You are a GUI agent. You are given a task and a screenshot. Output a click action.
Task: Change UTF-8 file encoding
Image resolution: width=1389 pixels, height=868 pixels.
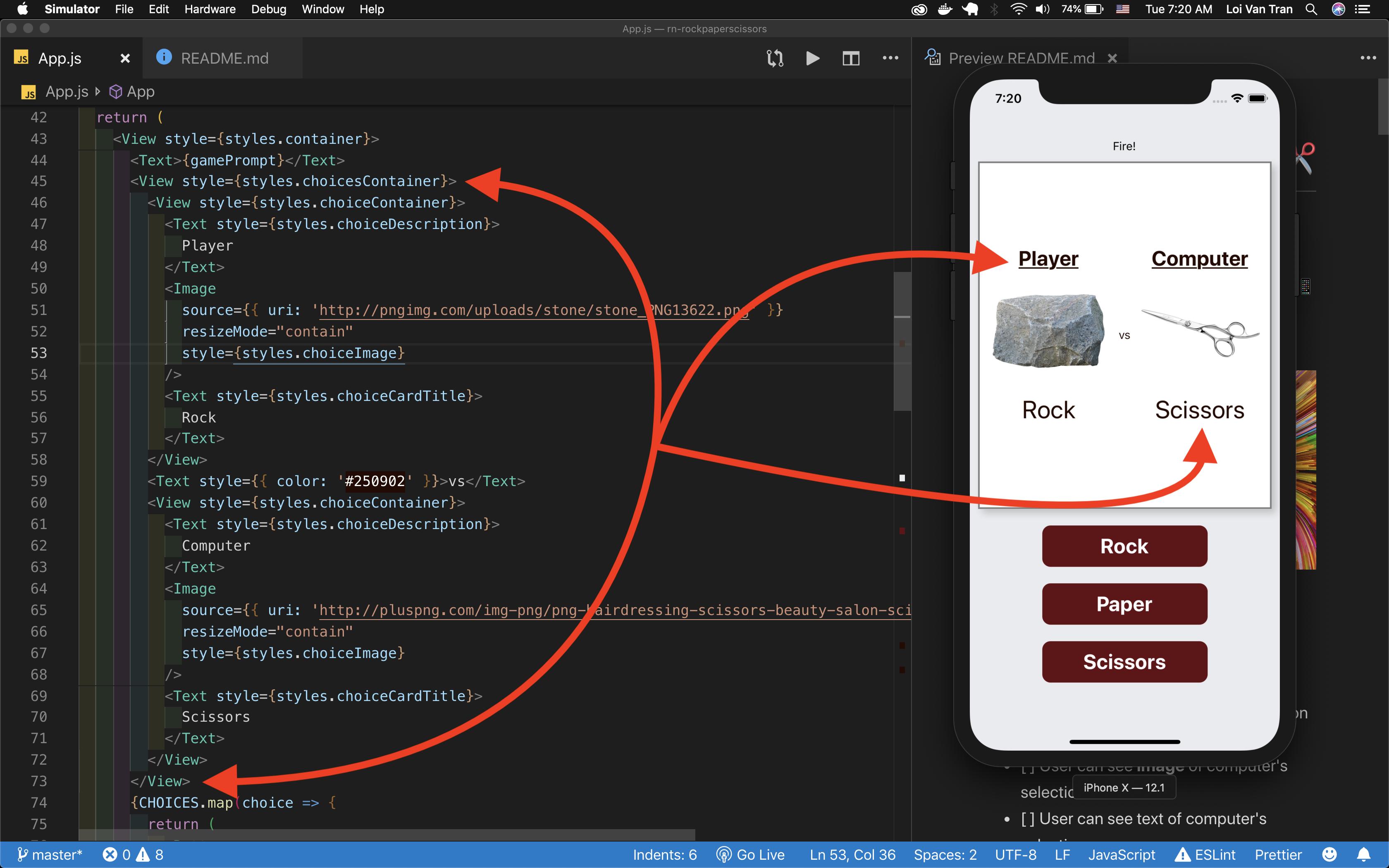click(x=1015, y=855)
